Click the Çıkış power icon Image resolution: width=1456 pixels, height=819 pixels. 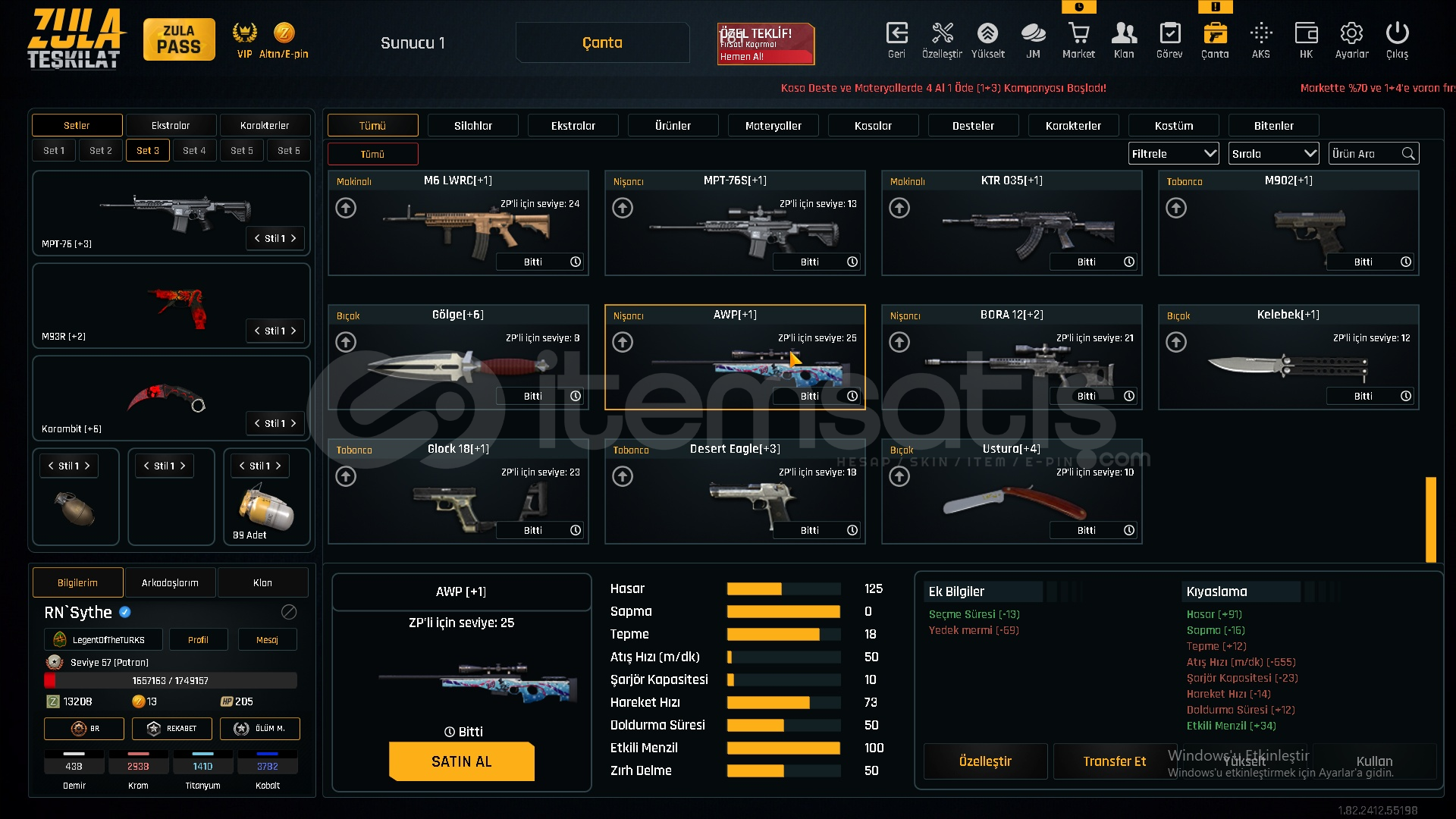[x=1397, y=34]
